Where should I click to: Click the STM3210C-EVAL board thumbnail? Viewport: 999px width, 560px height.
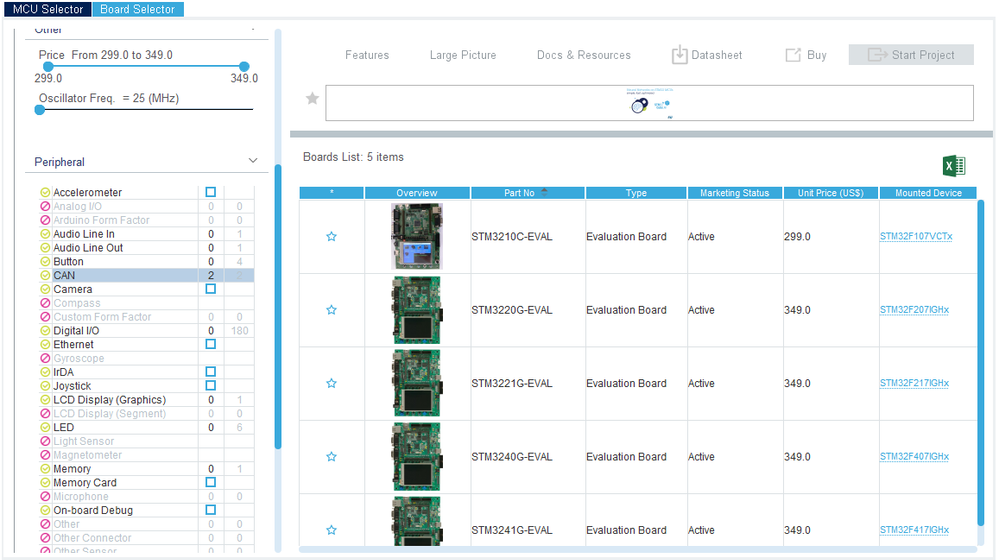coord(417,236)
